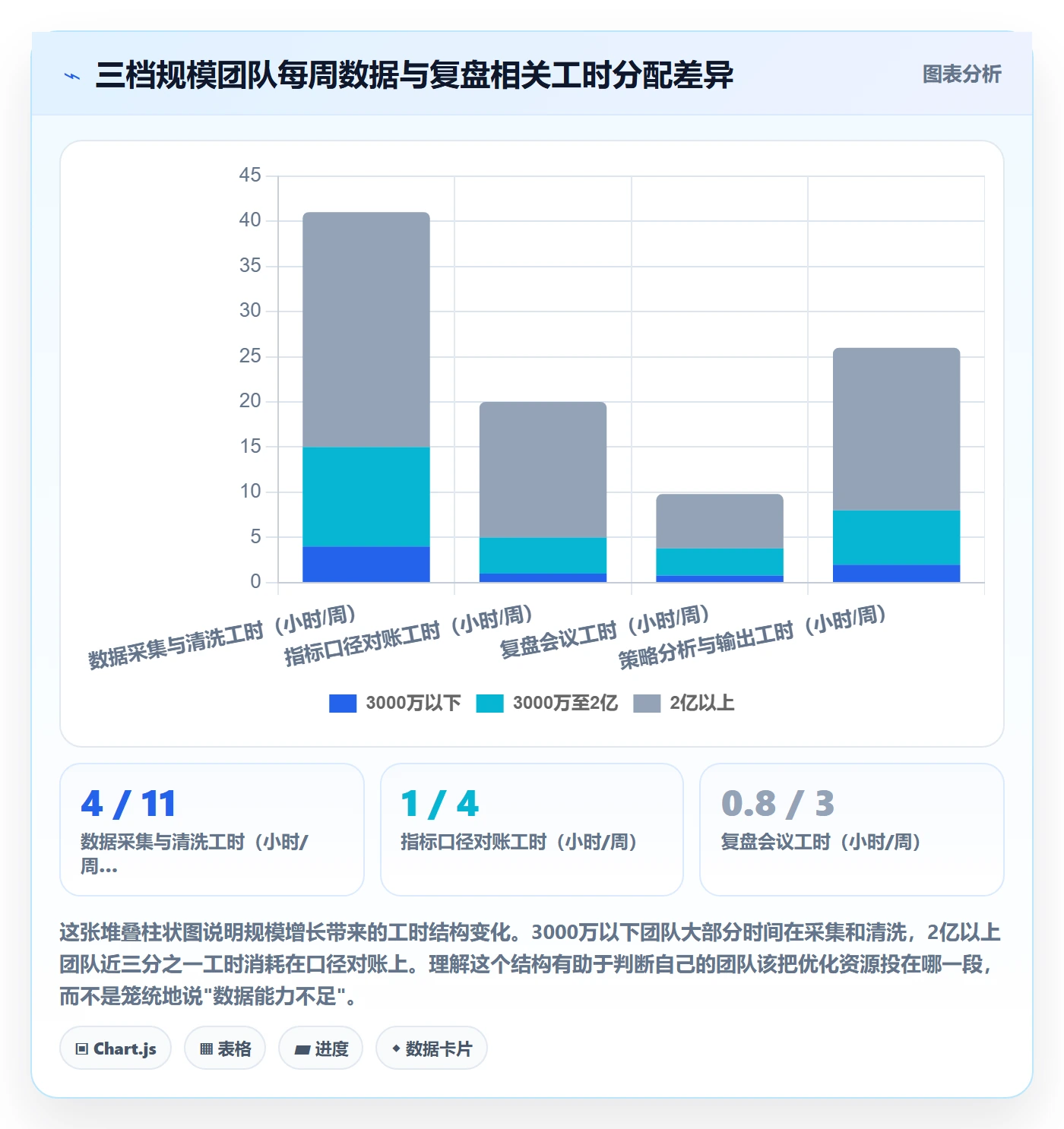Click the 3000万以下 legend text

(x=413, y=704)
